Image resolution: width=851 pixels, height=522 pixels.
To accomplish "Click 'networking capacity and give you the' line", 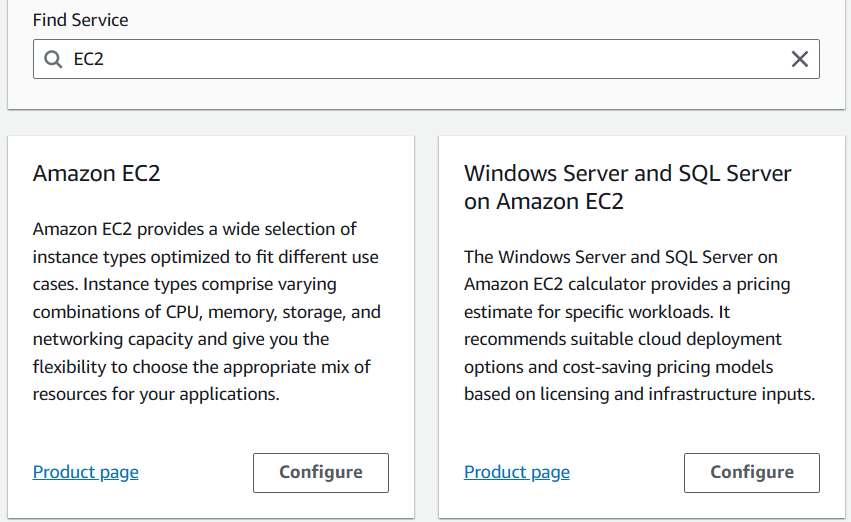I will click(x=181, y=339).
